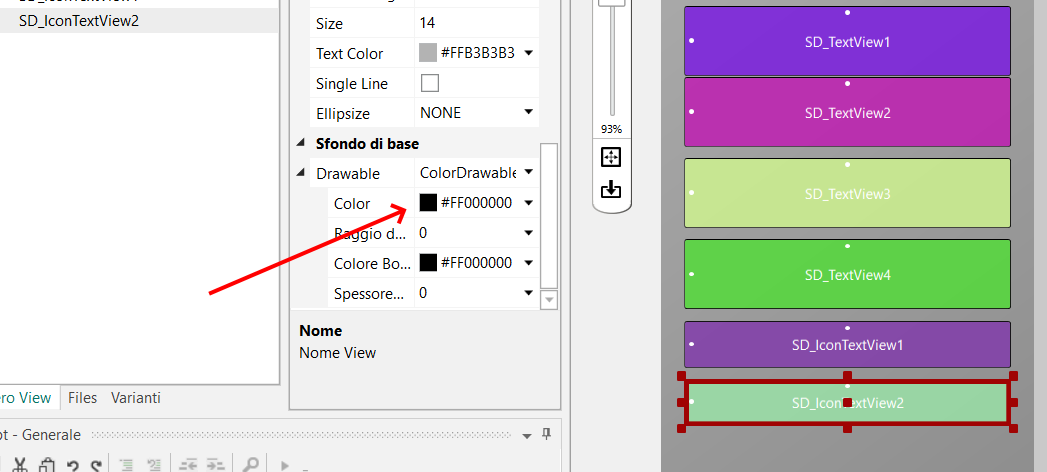Toggle the Single Line checkbox
The height and width of the screenshot is (472, 1047).
(x=430, y=83)
